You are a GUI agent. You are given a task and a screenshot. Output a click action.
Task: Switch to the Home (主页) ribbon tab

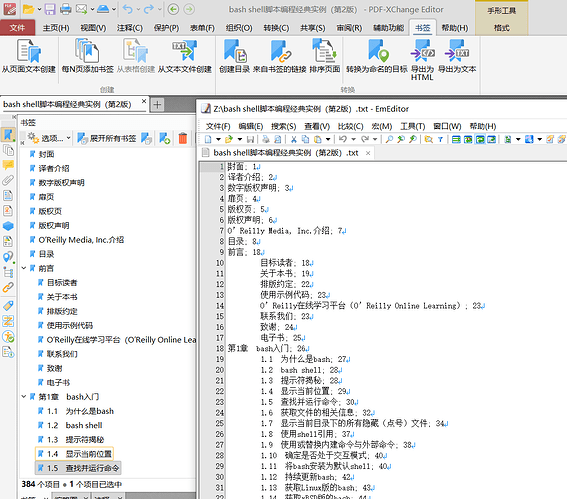(56, 28)
